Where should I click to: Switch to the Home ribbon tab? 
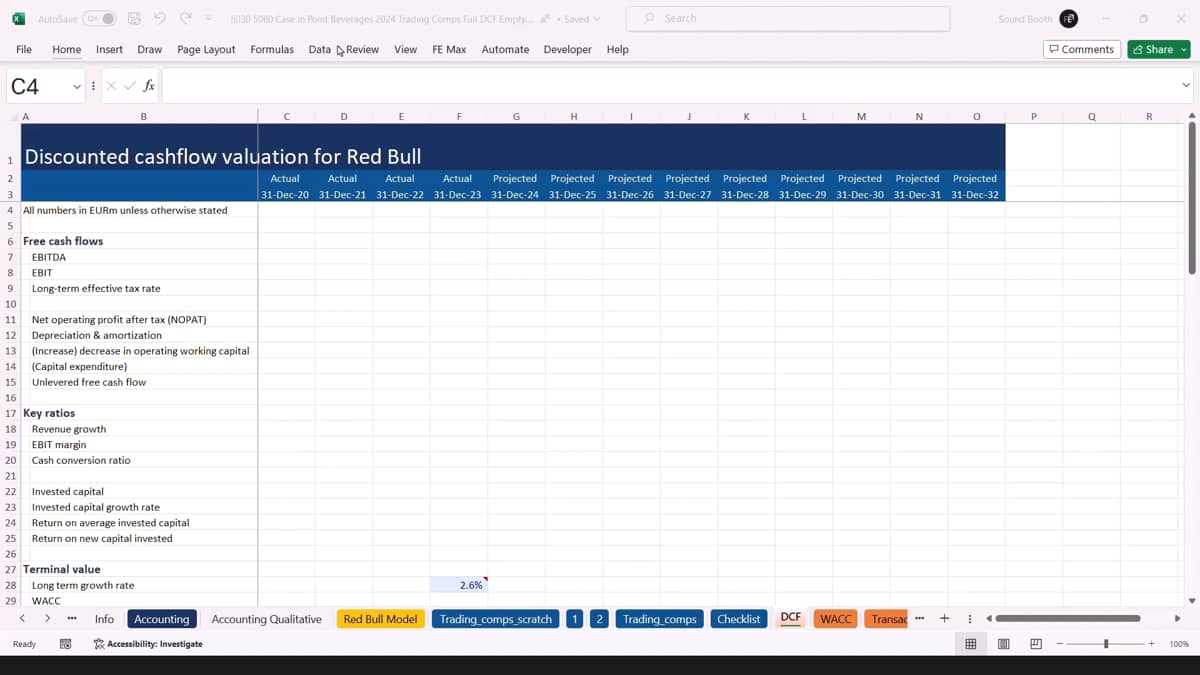click(x=67, y=49)
